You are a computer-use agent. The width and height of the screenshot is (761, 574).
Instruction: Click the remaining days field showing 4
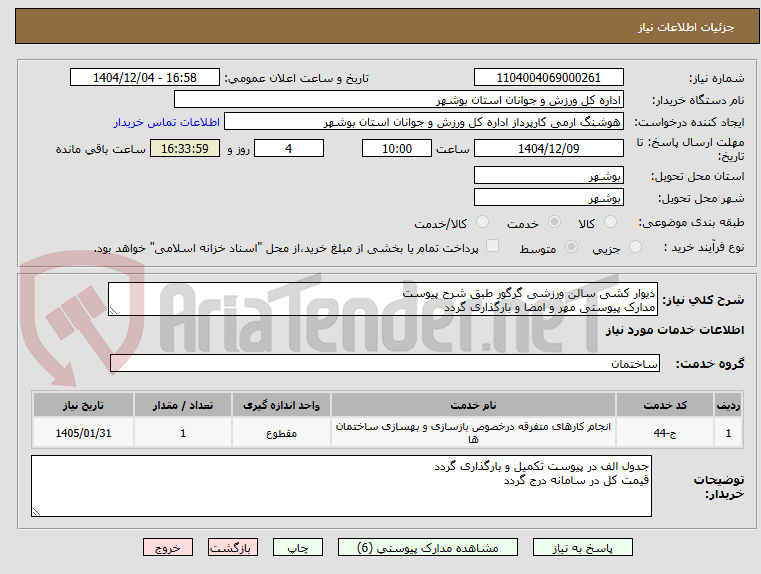tap(289, 148)
